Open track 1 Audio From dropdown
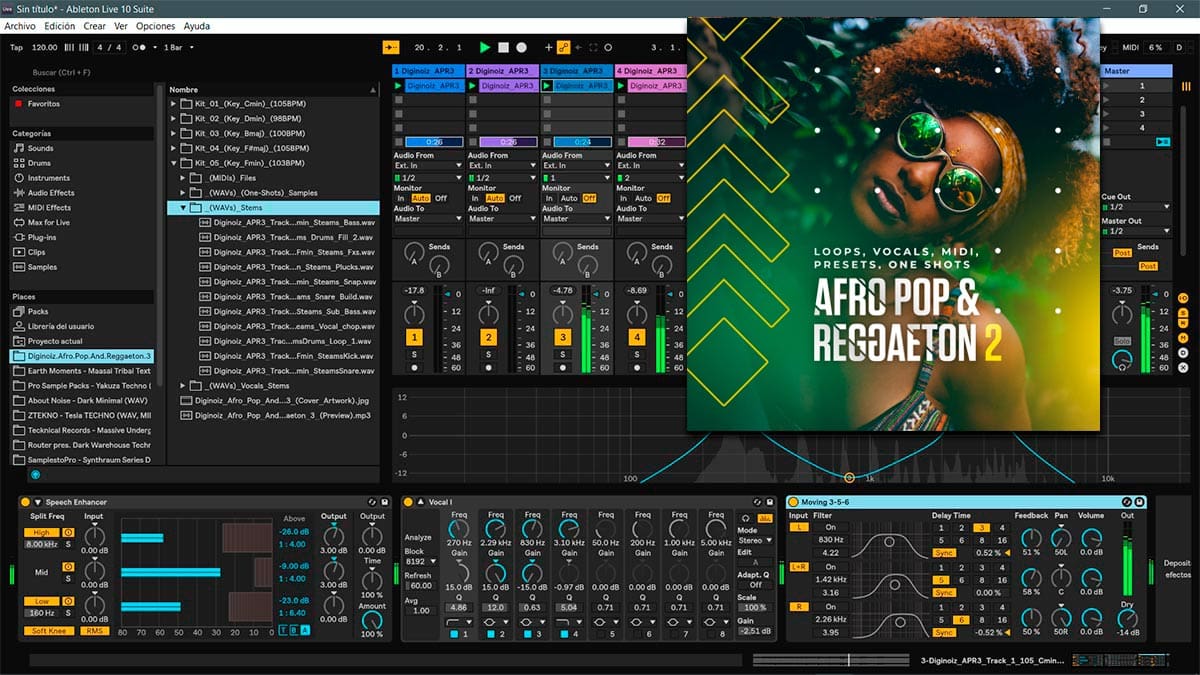Screen dimensions: 1200x675 [x=429, y=166]
